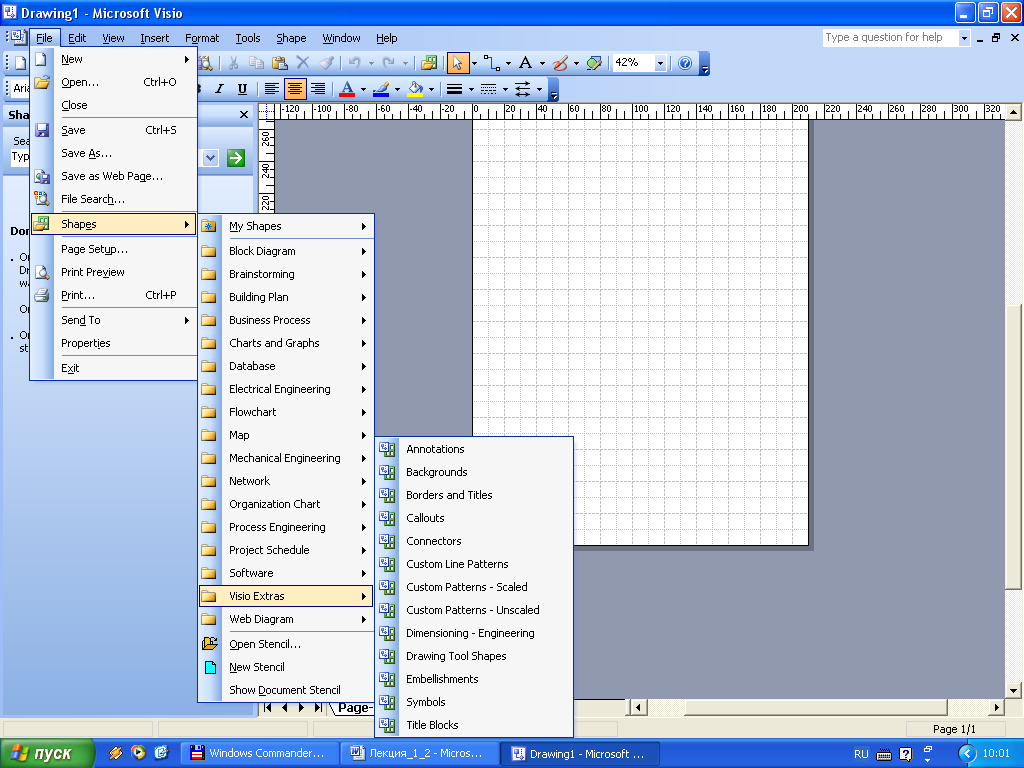Expand the connector tool dropdown arrow

pos(508,63)
